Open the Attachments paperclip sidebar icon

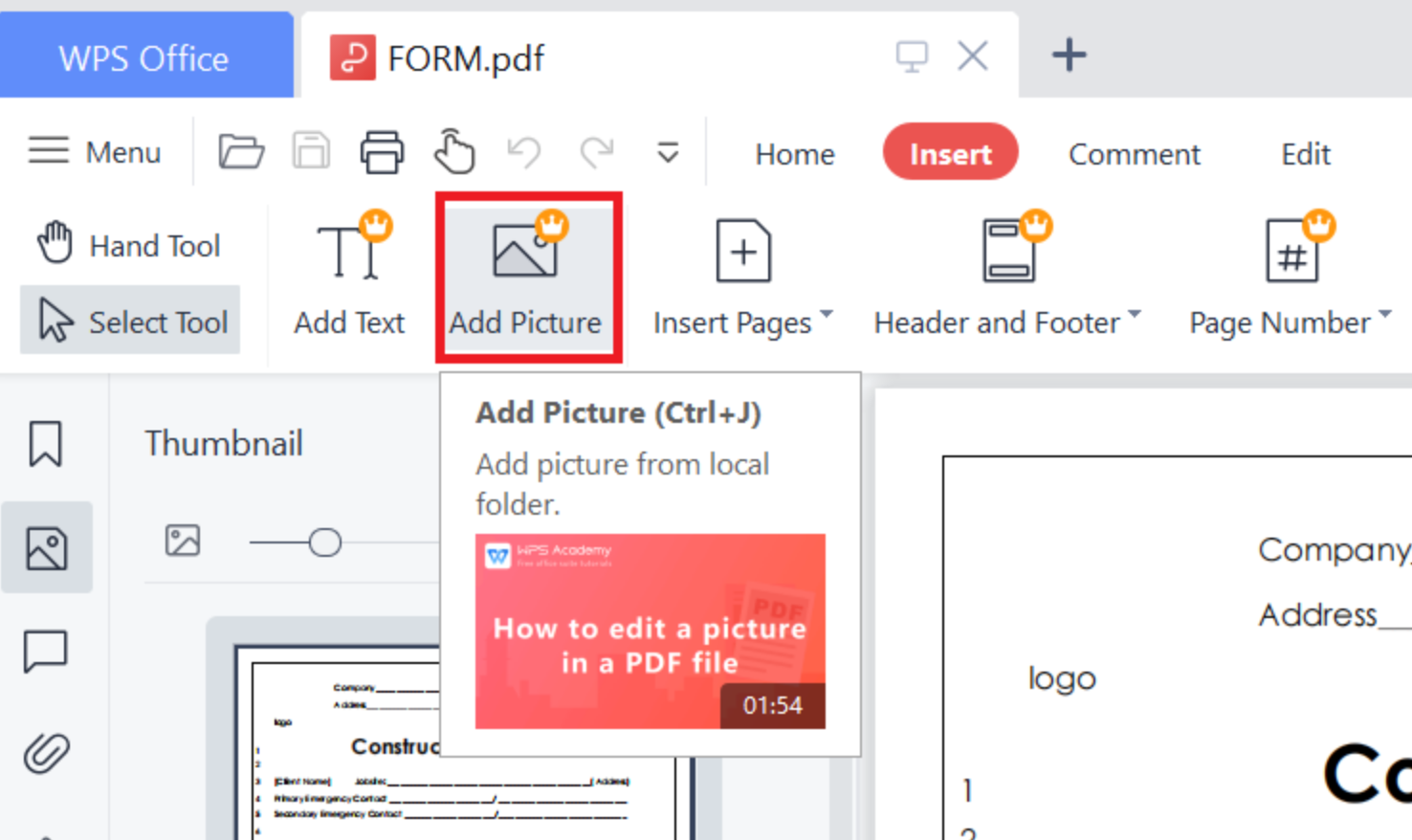[46, 753]
